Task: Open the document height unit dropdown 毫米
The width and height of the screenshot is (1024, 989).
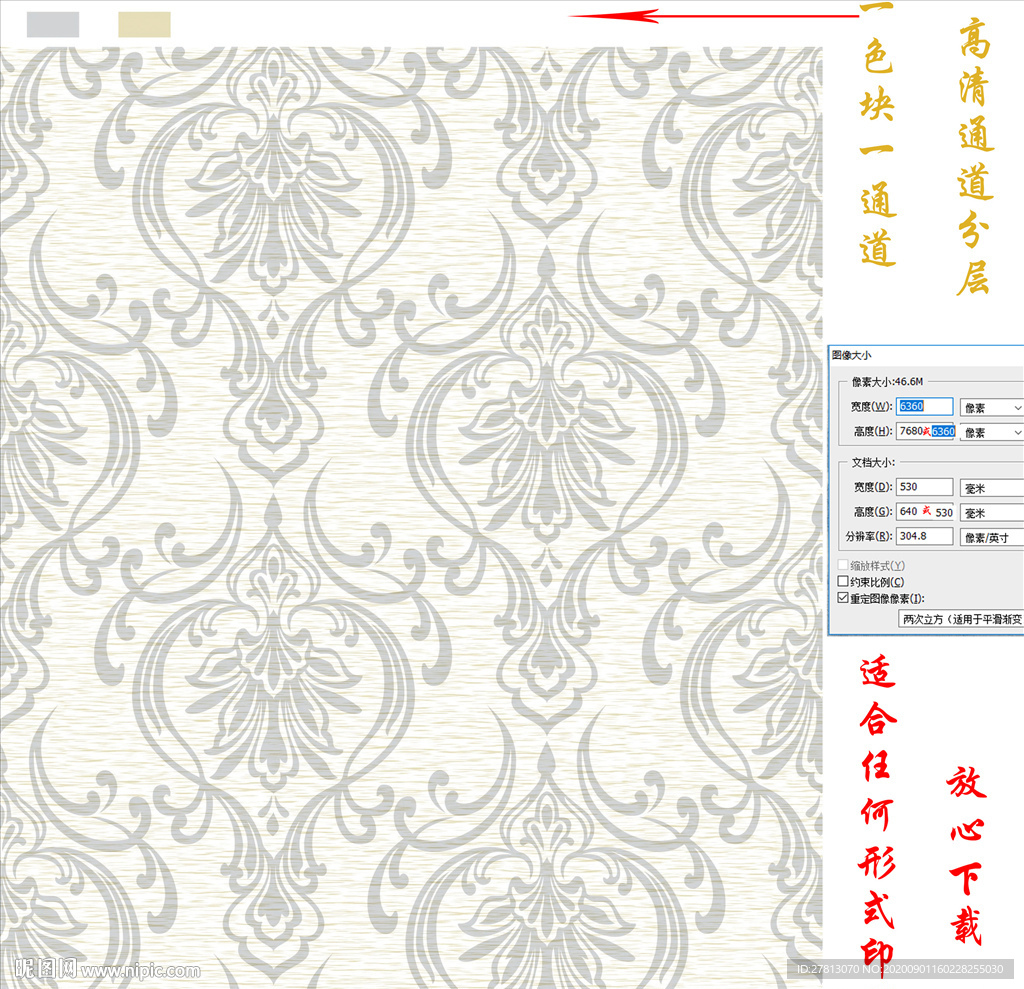Action: [x=991, y=513]
